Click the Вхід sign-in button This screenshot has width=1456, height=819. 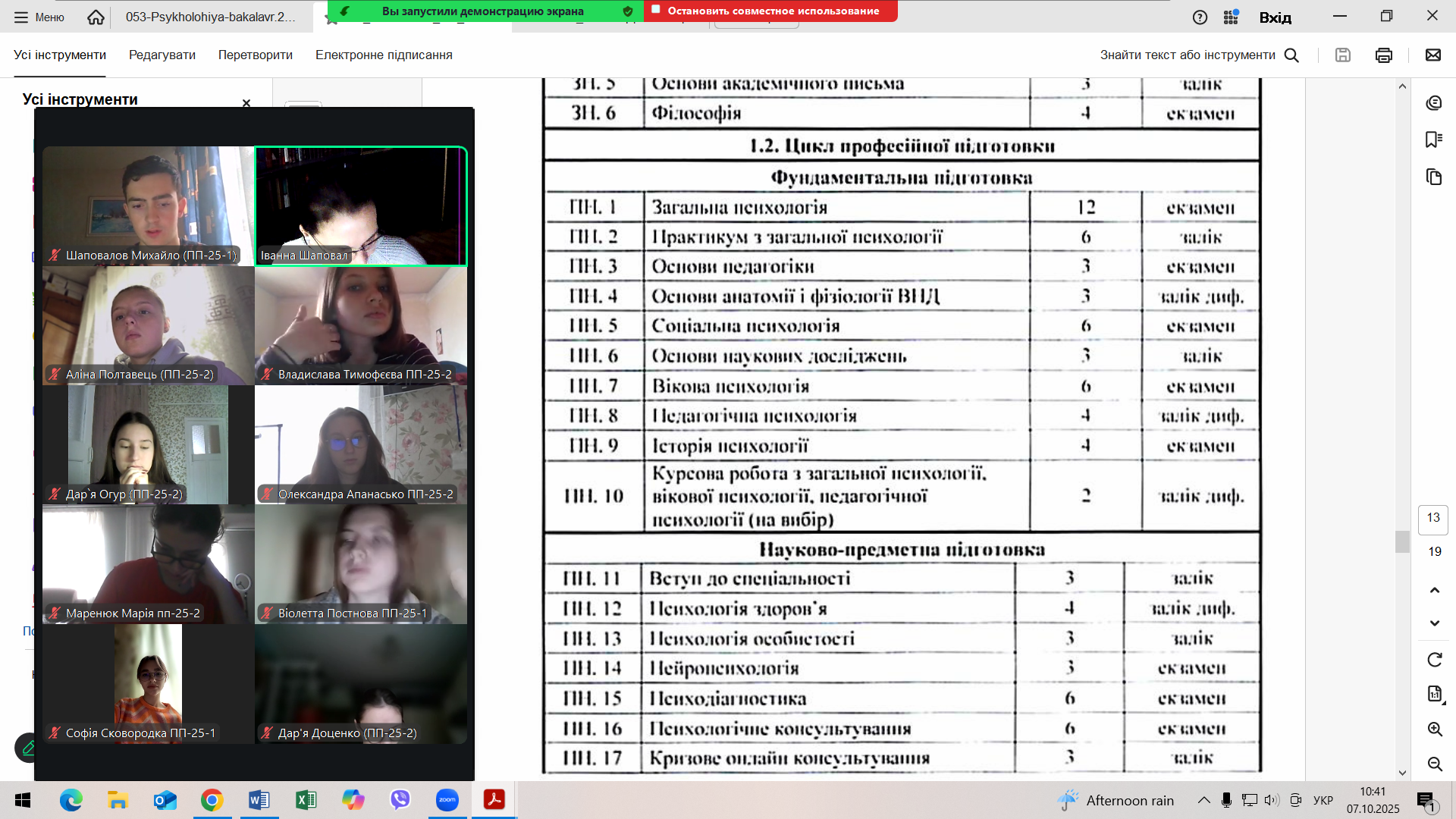pos(1276,17)
